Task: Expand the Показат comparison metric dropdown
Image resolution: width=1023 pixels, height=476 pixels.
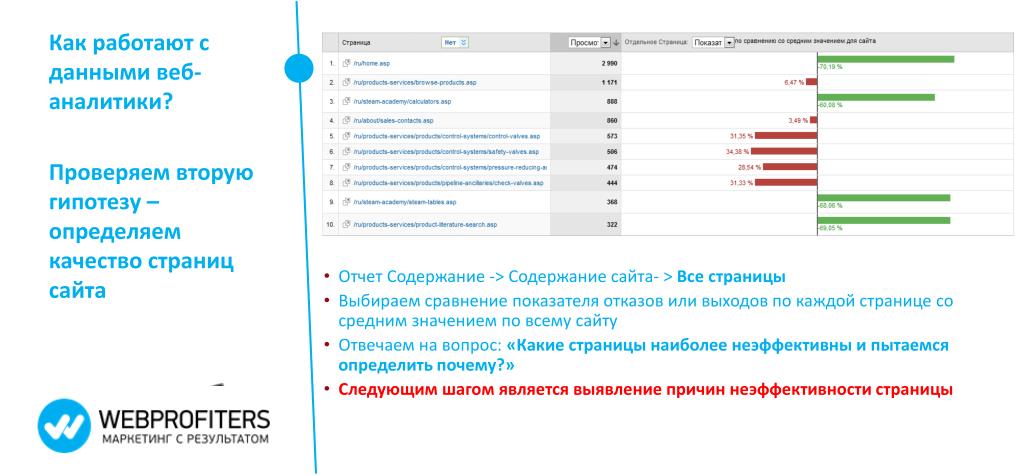Action: (x=712, y=42)
